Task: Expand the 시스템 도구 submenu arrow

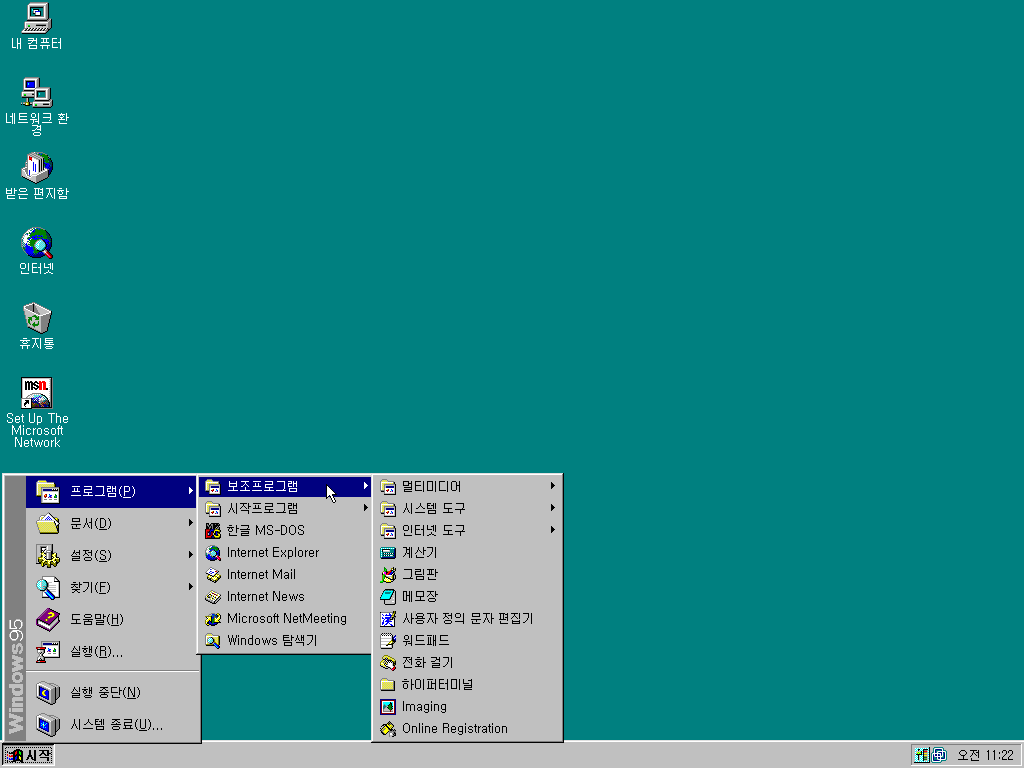Action: click(x=552, y=507)
